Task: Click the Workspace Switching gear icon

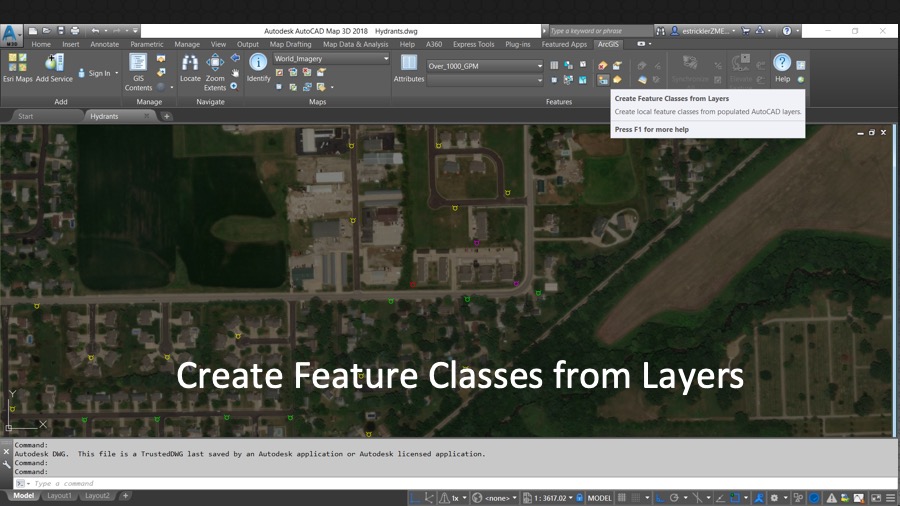Action: tap(774, 498)
